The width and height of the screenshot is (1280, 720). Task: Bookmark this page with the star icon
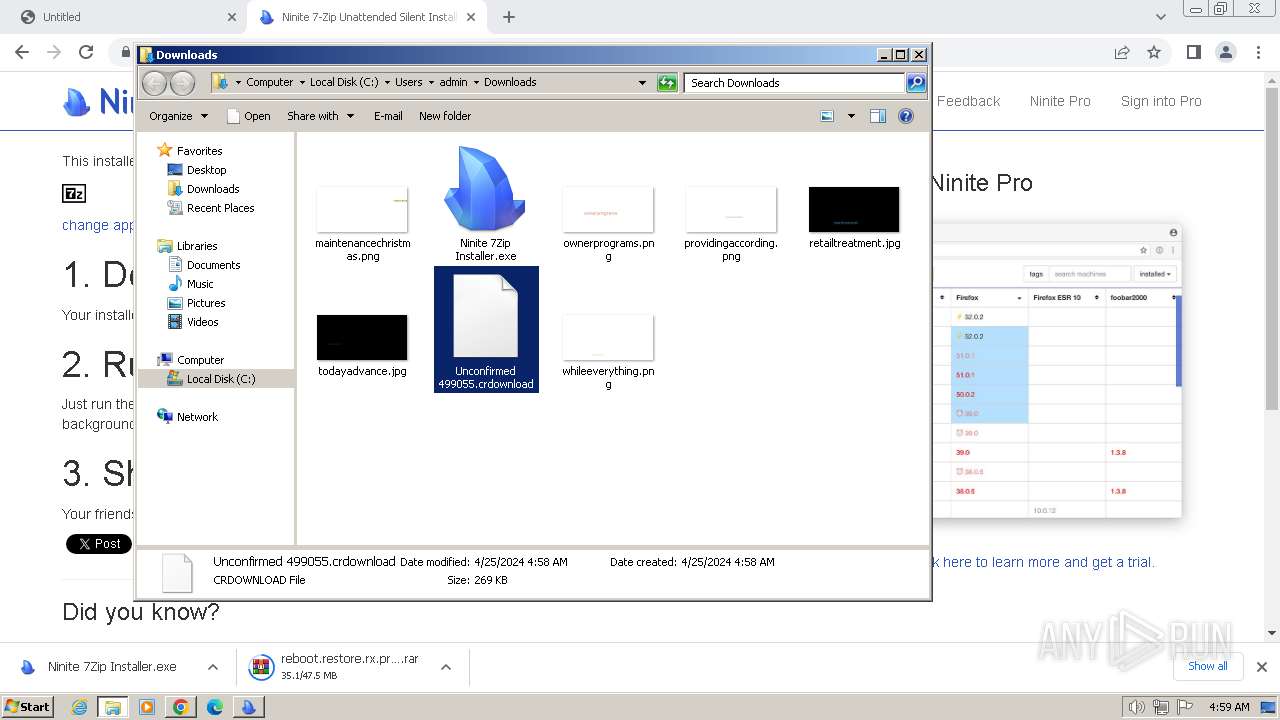point(1154,52)
